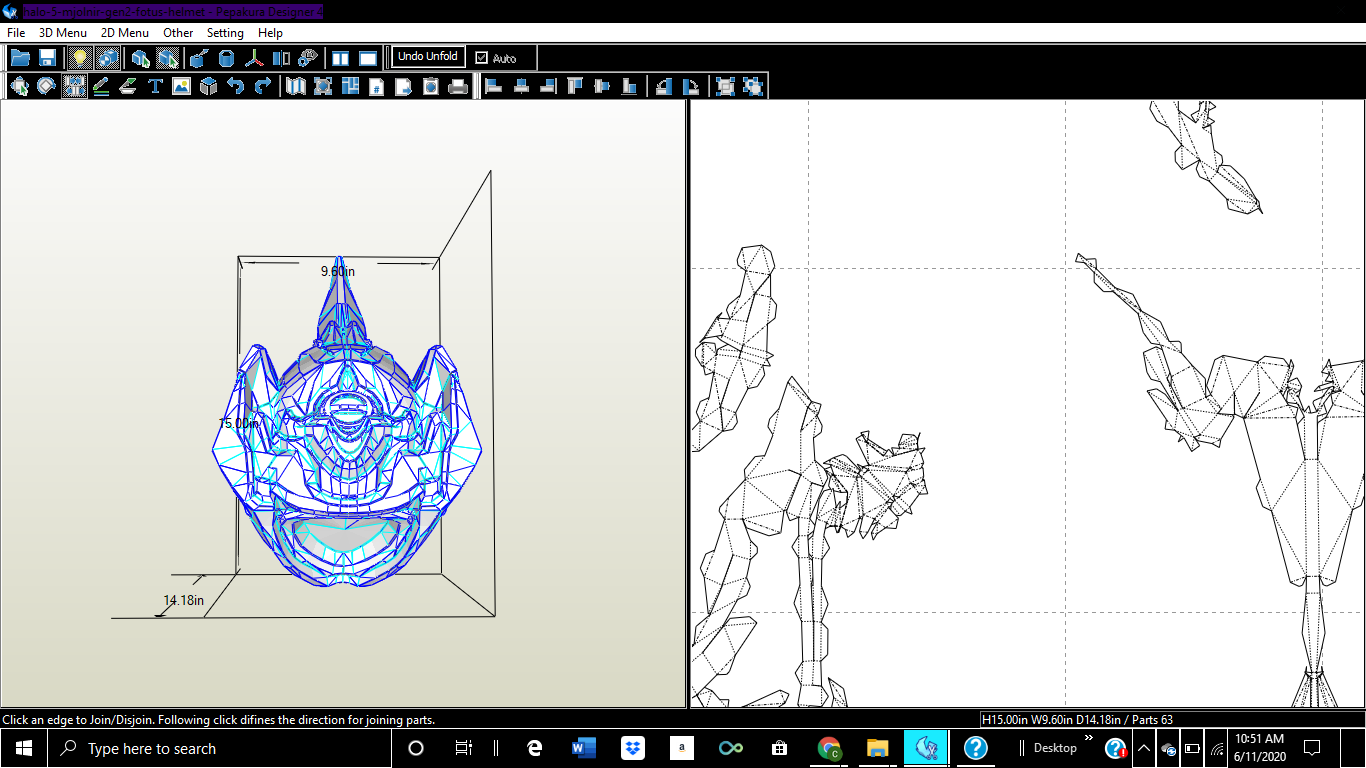This screenshot has height=768, width=1366.
Task: Click the folded map unfold icon
Action: (296, 86)
